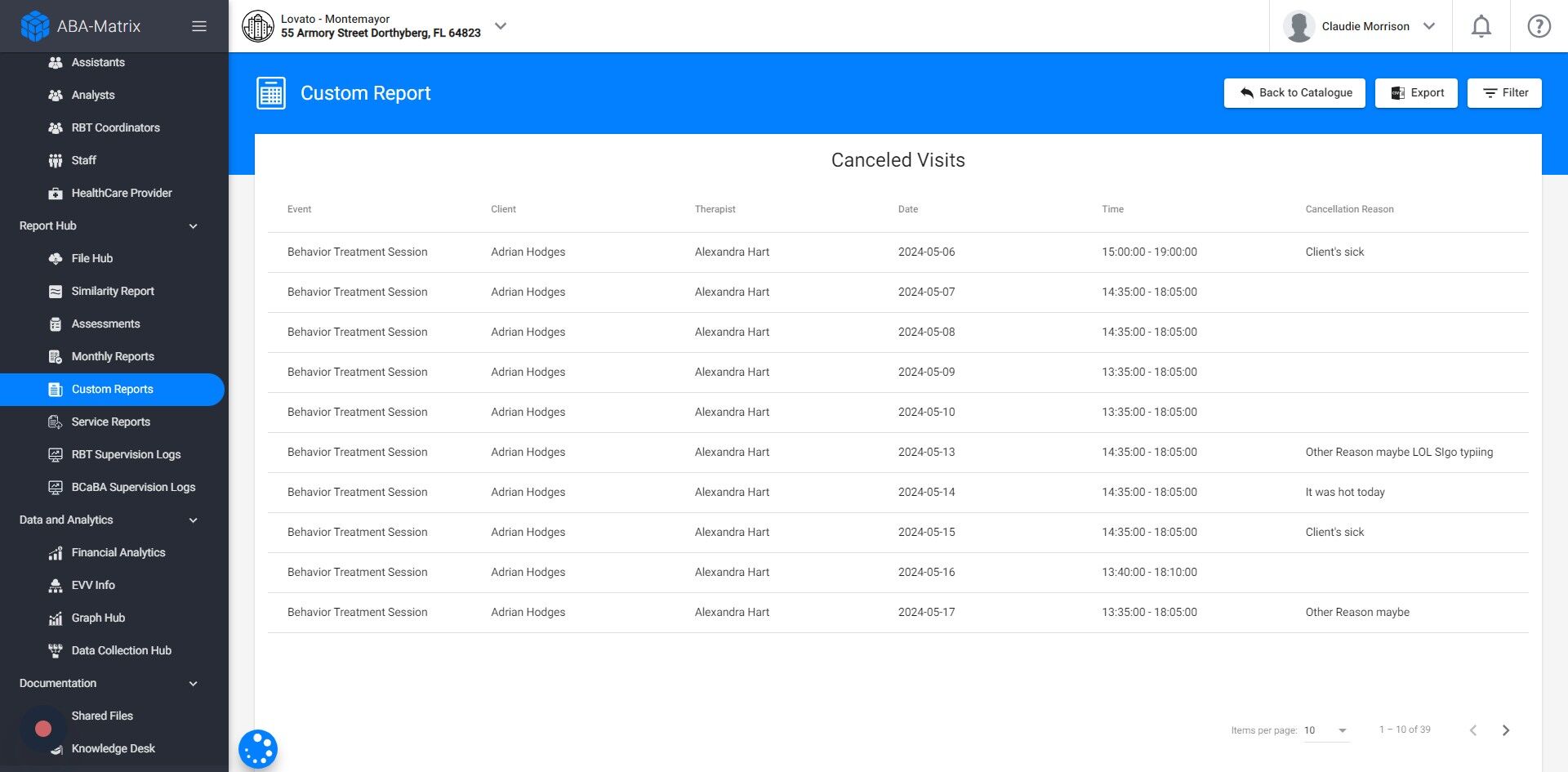Open Knowledge Desk menu item

(113, 748)
